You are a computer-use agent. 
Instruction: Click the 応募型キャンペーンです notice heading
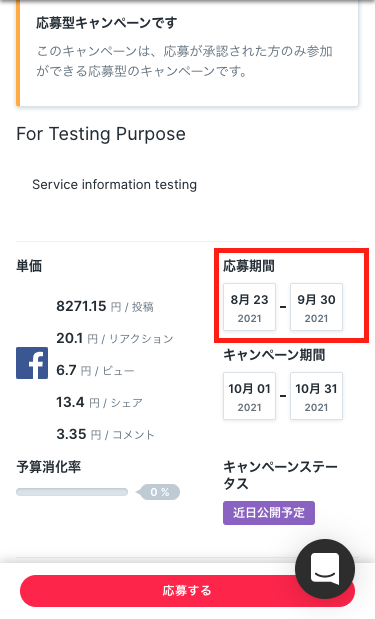(107, 23)
